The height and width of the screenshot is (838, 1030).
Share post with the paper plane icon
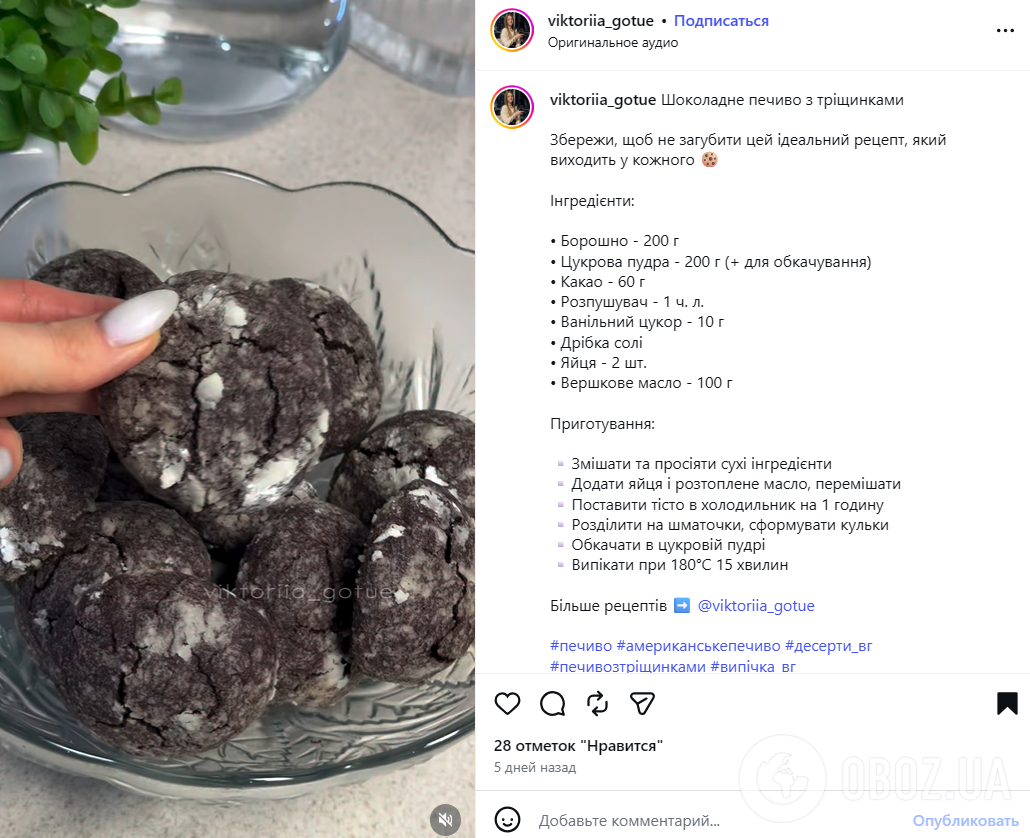click(x=642, y=703)
